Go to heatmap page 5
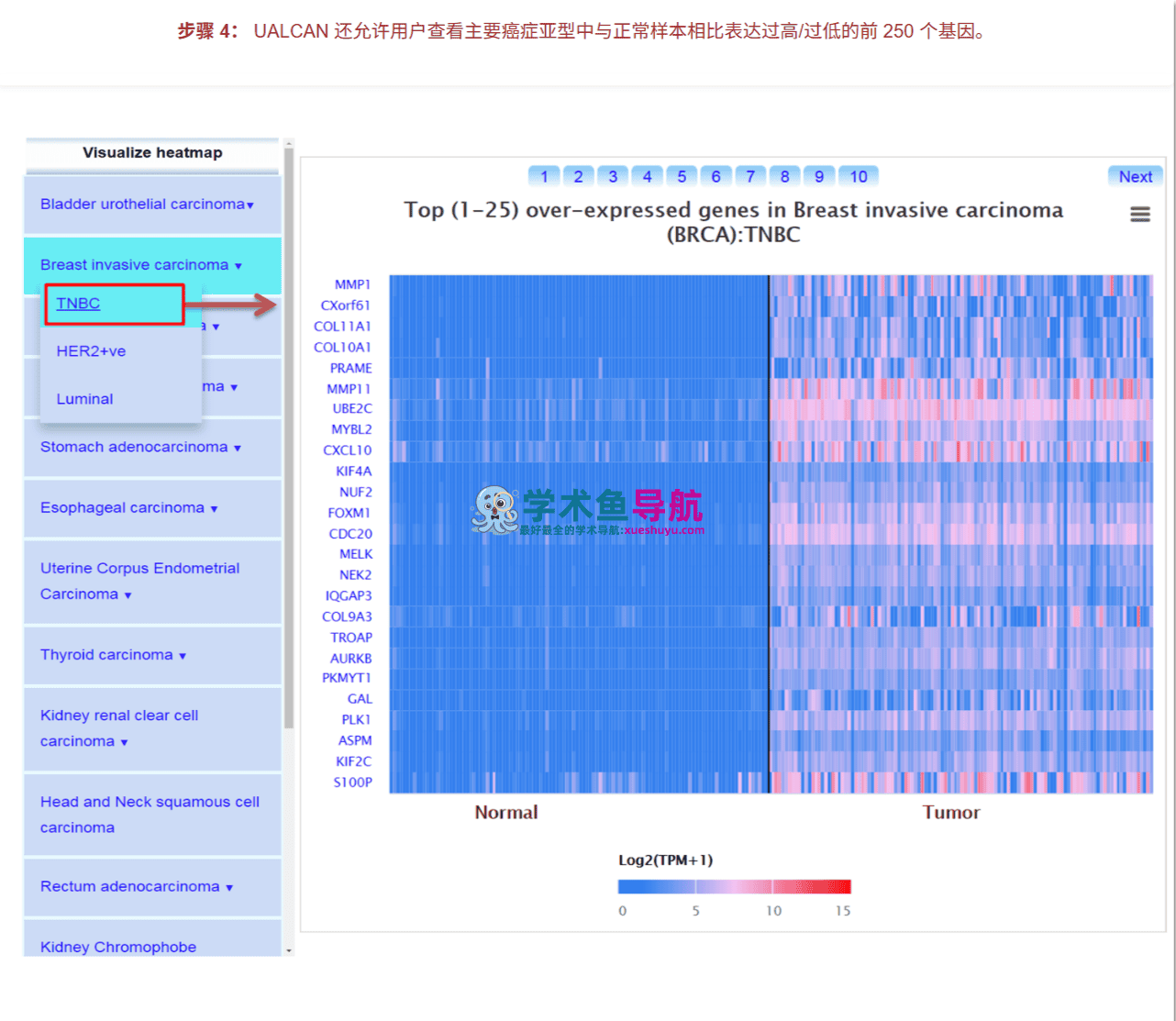1176x1021 pixels. tap(682, 176)
